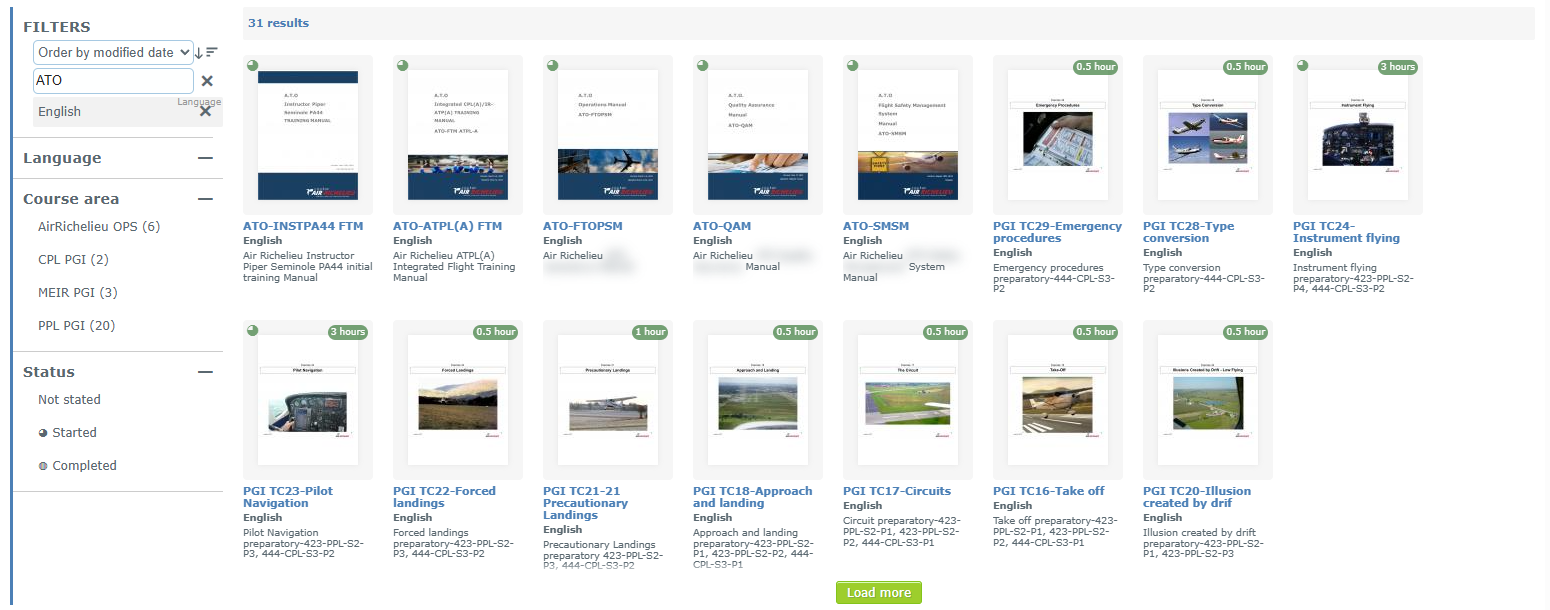Click the 1 hour badge on Precautionary Landings
1550x610 pixels.
(649, 332)
